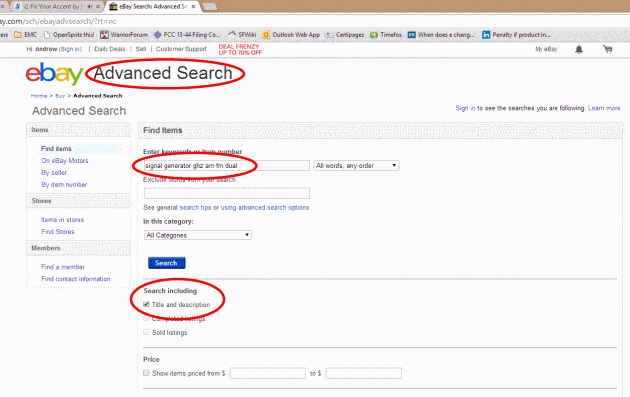Open the notifications bell icon
The image size is (630, 397).
(579, 49)
